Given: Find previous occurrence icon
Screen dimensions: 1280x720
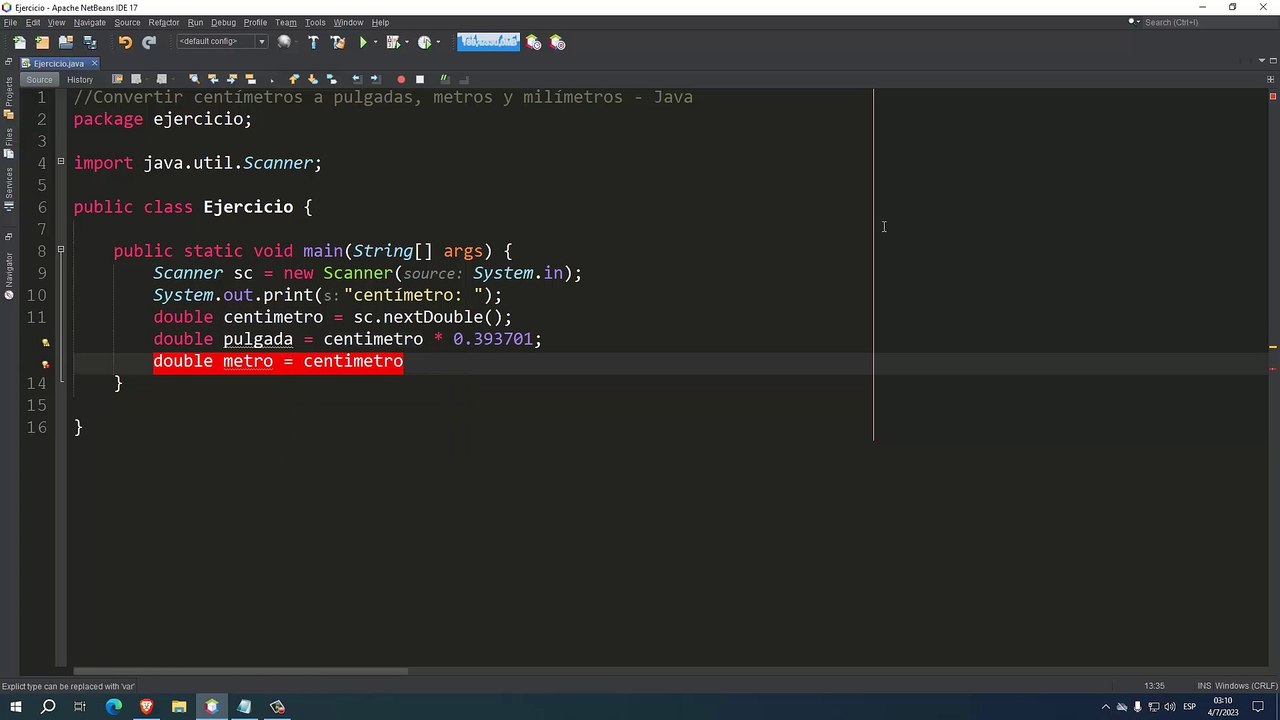Looking at the screenshot, I should coord(213,79).
